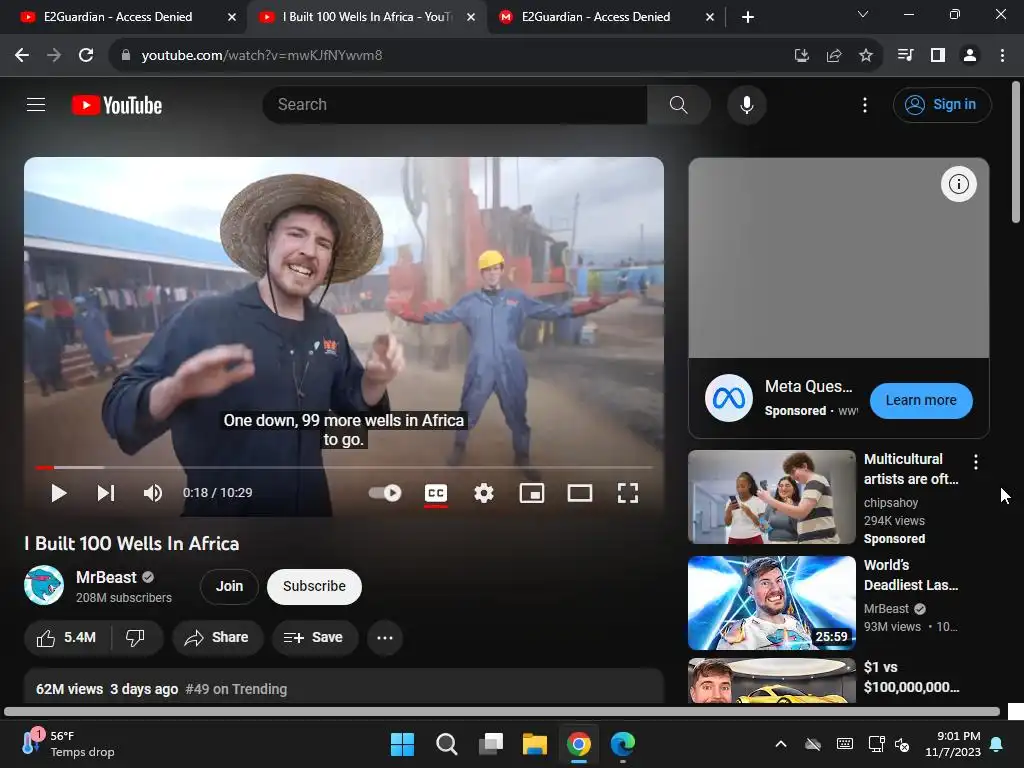1024x768 pixels.
Task: Install app from address bar icon
Action: (x=801, y=56)
